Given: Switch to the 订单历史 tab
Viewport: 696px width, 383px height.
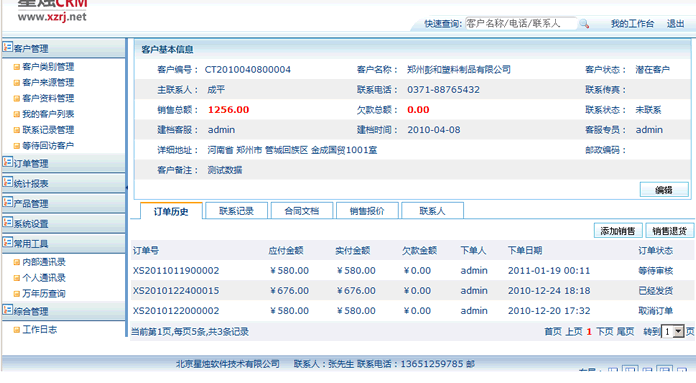Looking at the screenshot, I should click(171, 211).
